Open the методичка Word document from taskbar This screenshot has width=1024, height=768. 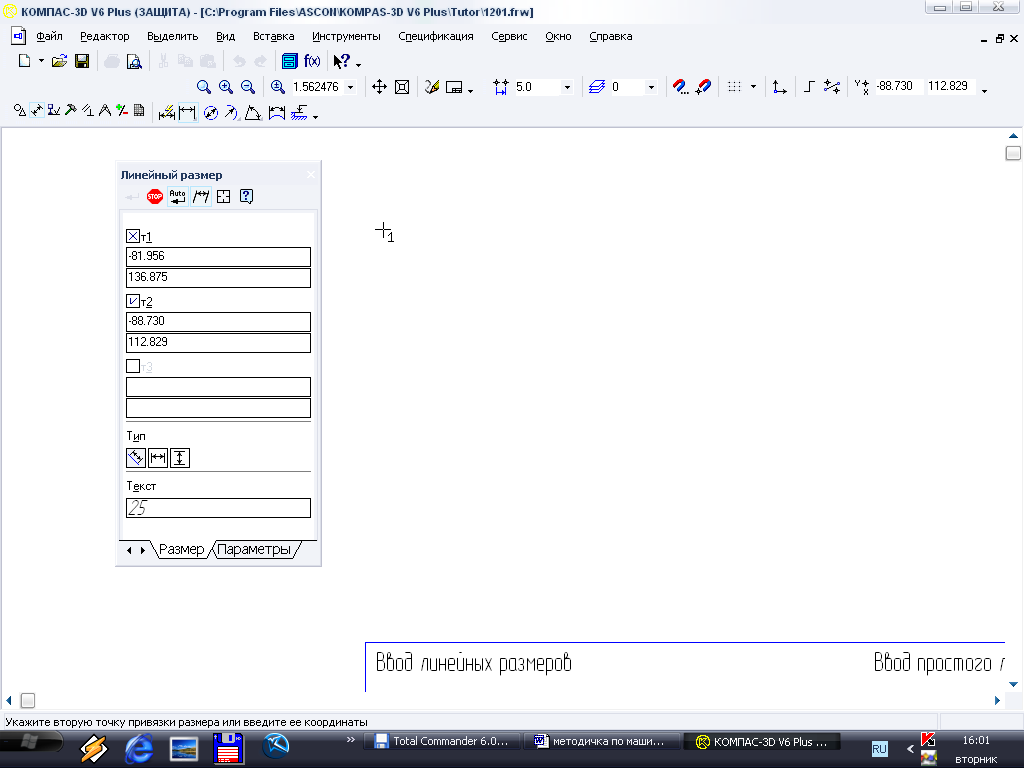600,741
